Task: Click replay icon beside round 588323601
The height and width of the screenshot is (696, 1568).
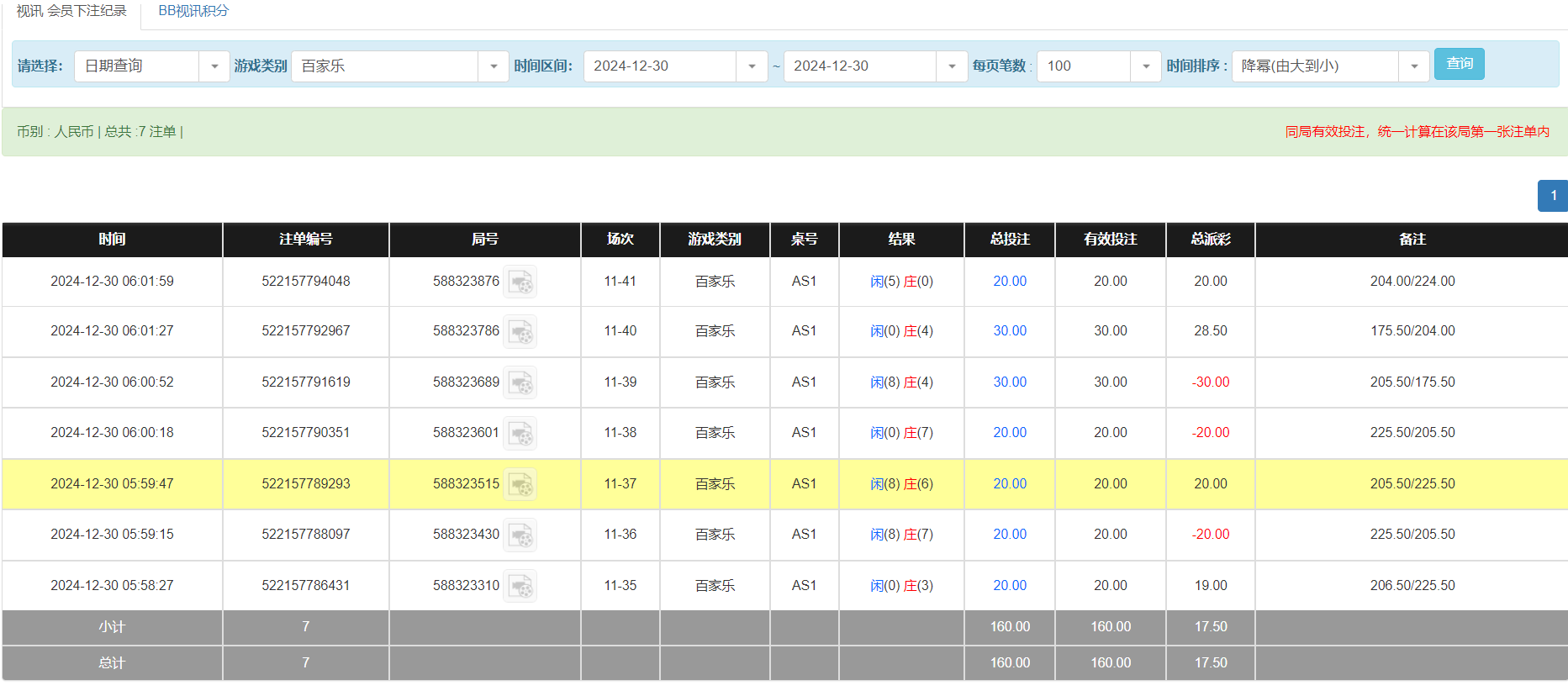Action: pos(520,434)
